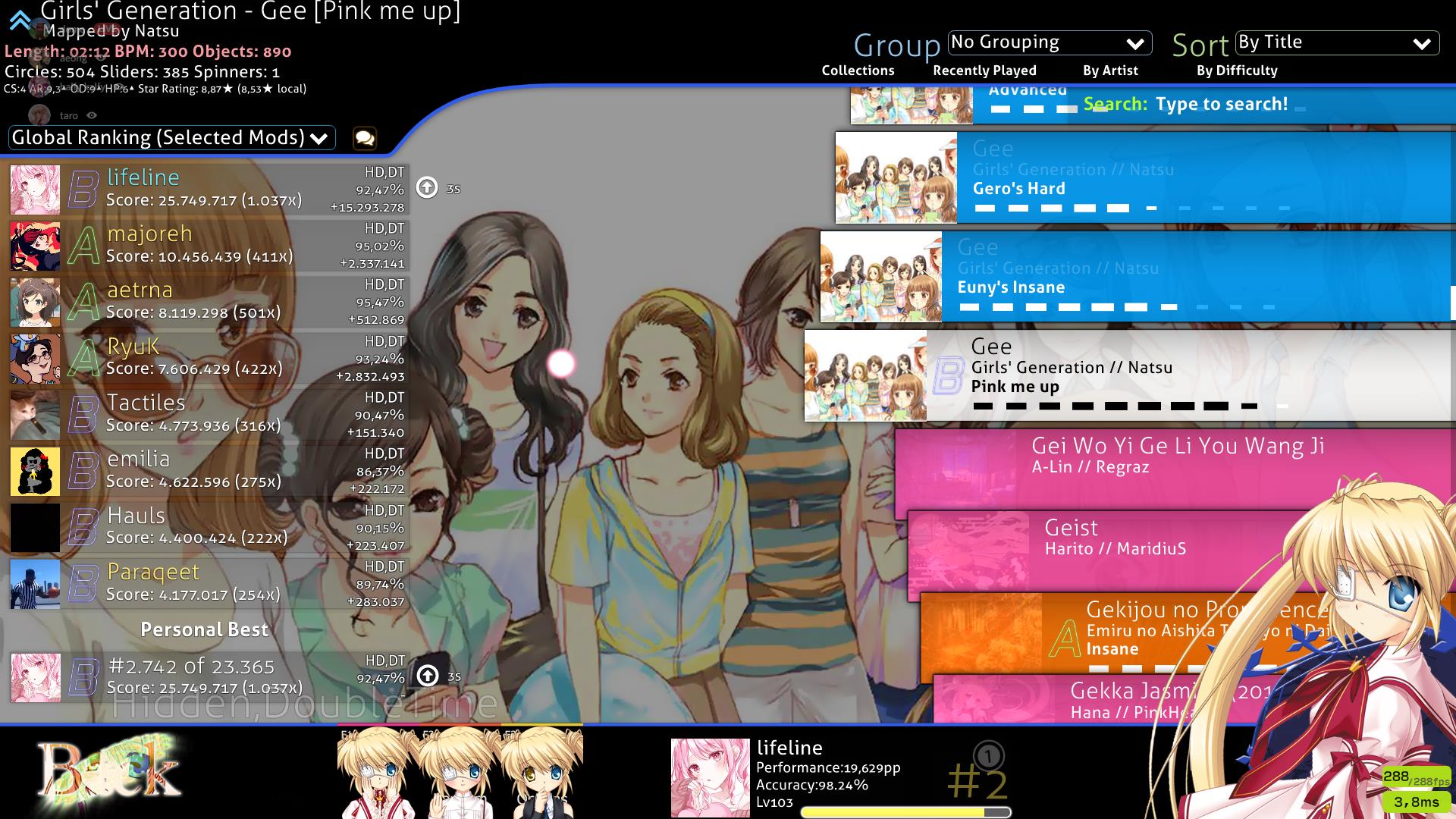Click the 3,8ms latency readout
The width and height of the screenshot is (1456, 819).
1416,802
